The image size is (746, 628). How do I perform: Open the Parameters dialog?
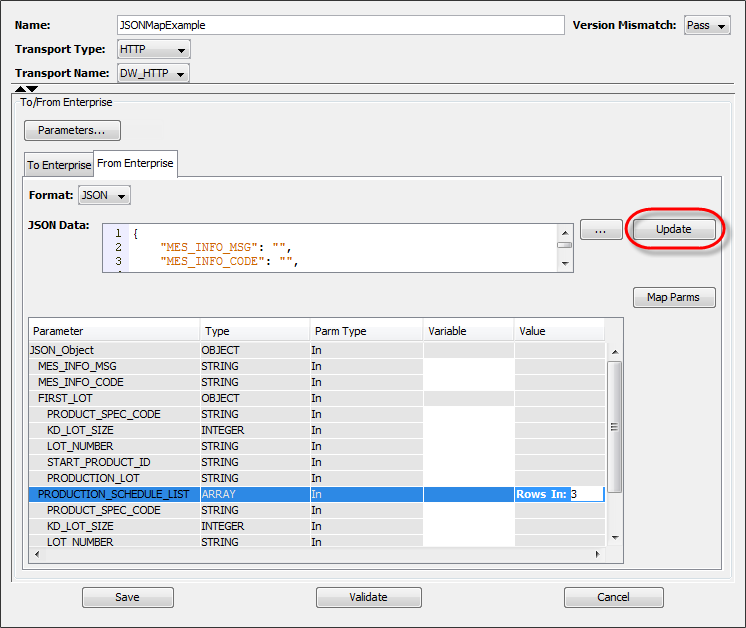pos(72,130)
